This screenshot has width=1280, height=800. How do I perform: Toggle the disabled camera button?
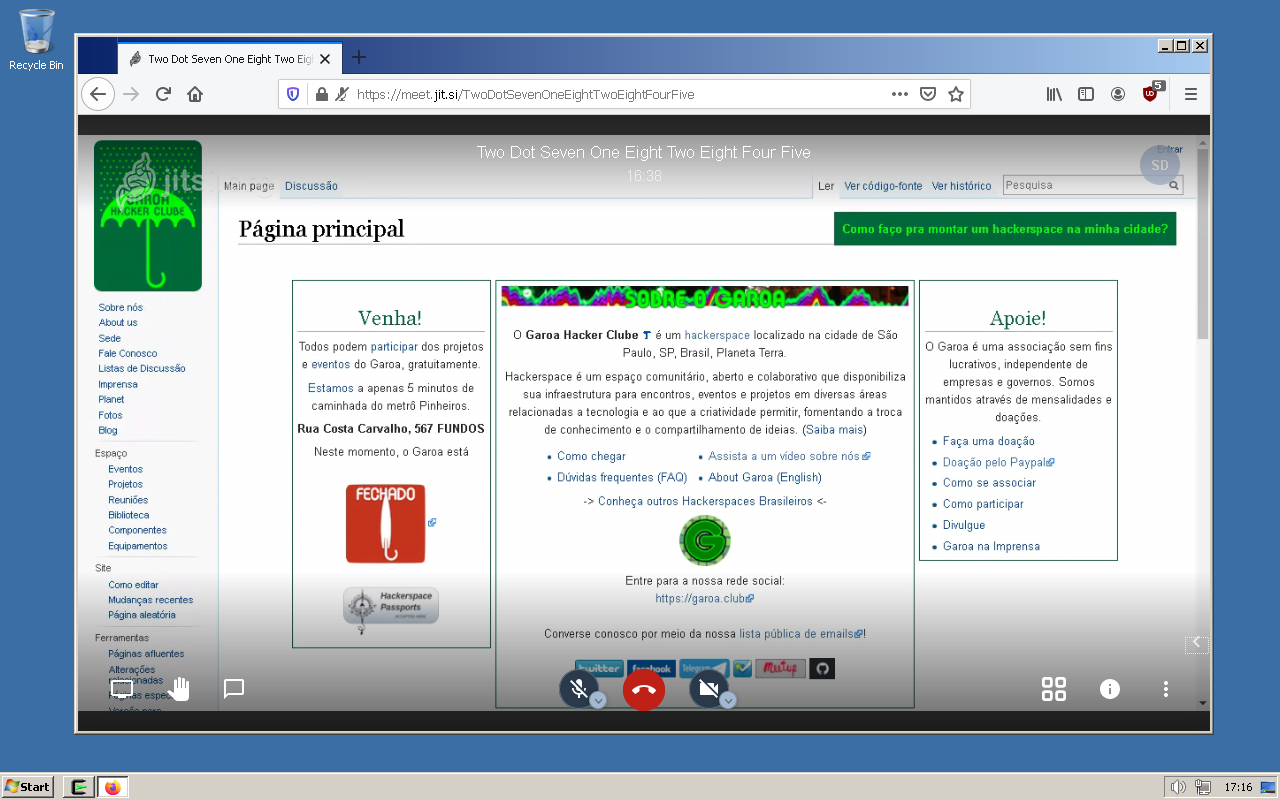click(709, 689)
